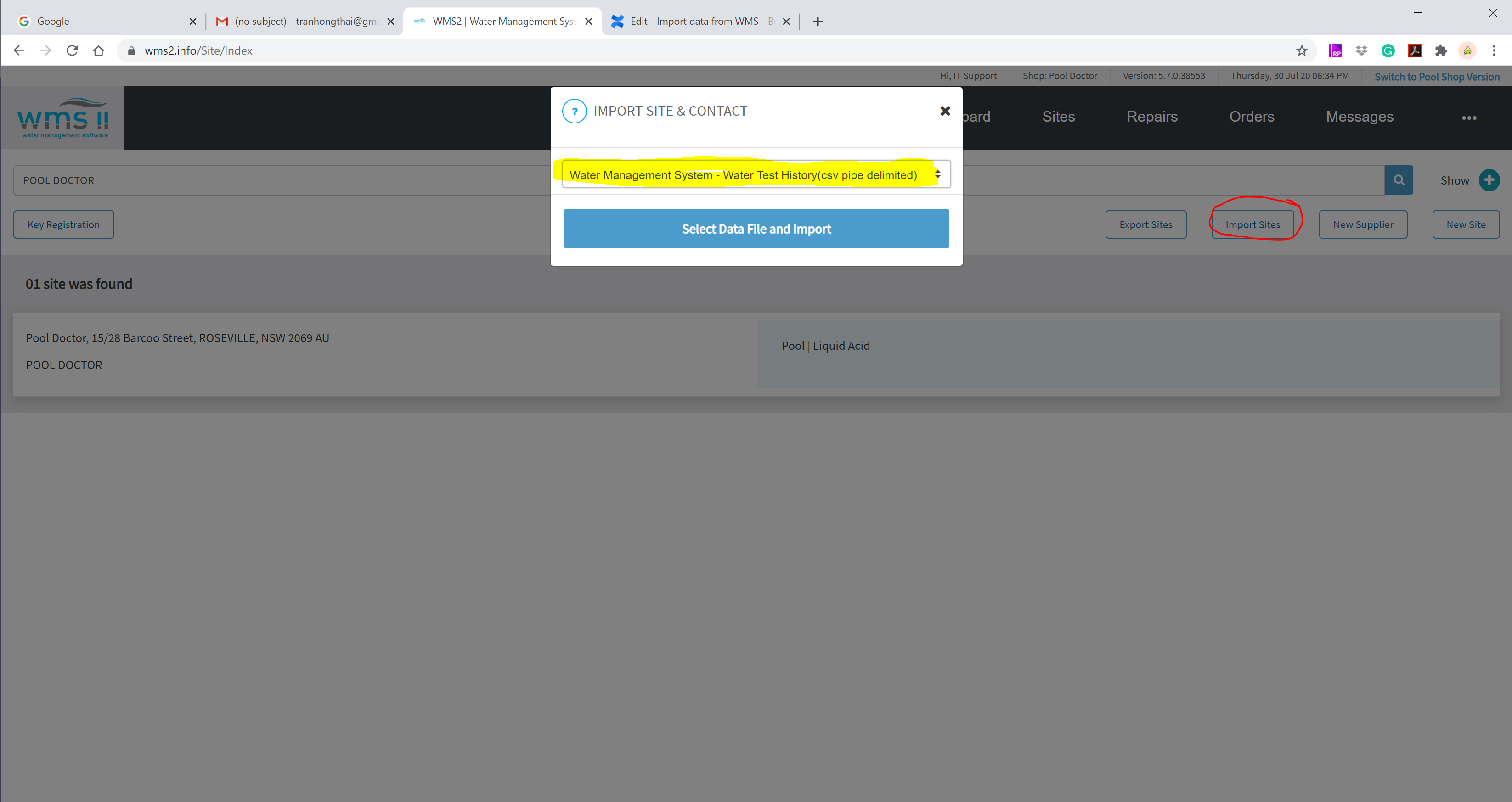Image resolution: width=1512 pixels, height=802 pixels.
Task: Open the Messages menu
Action: click(1360, 117)
